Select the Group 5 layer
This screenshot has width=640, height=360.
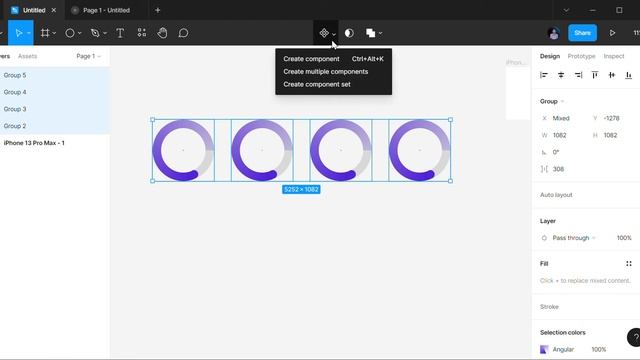[x=55, y=75]
